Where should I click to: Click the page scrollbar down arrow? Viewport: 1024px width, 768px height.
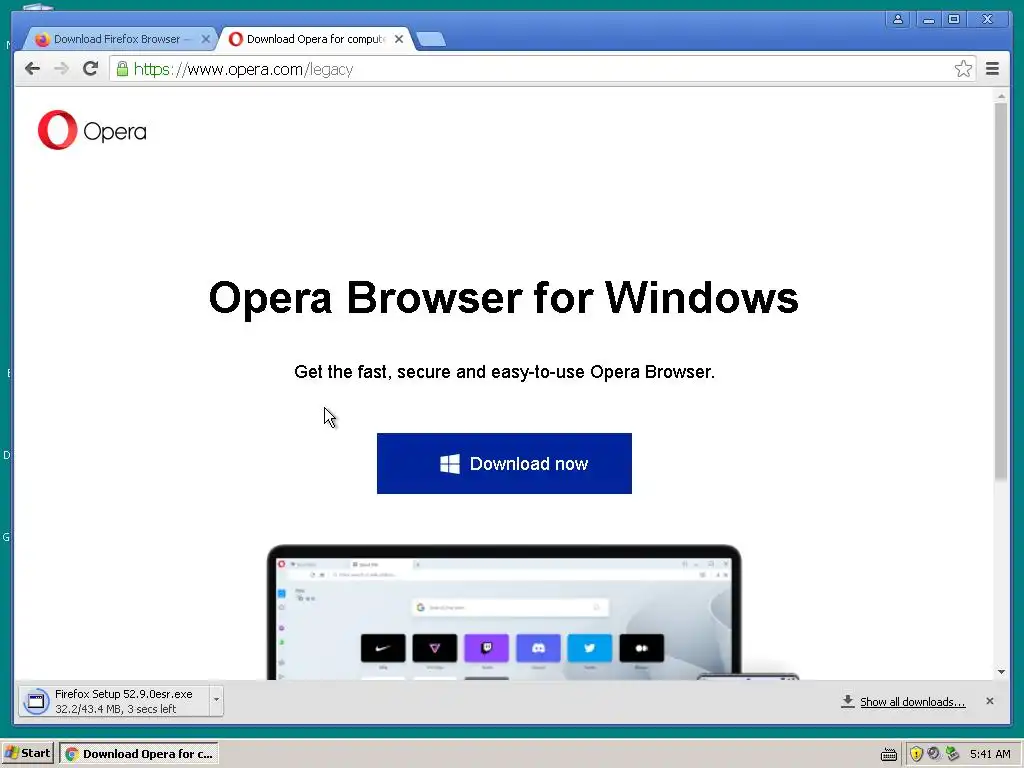1001,672
